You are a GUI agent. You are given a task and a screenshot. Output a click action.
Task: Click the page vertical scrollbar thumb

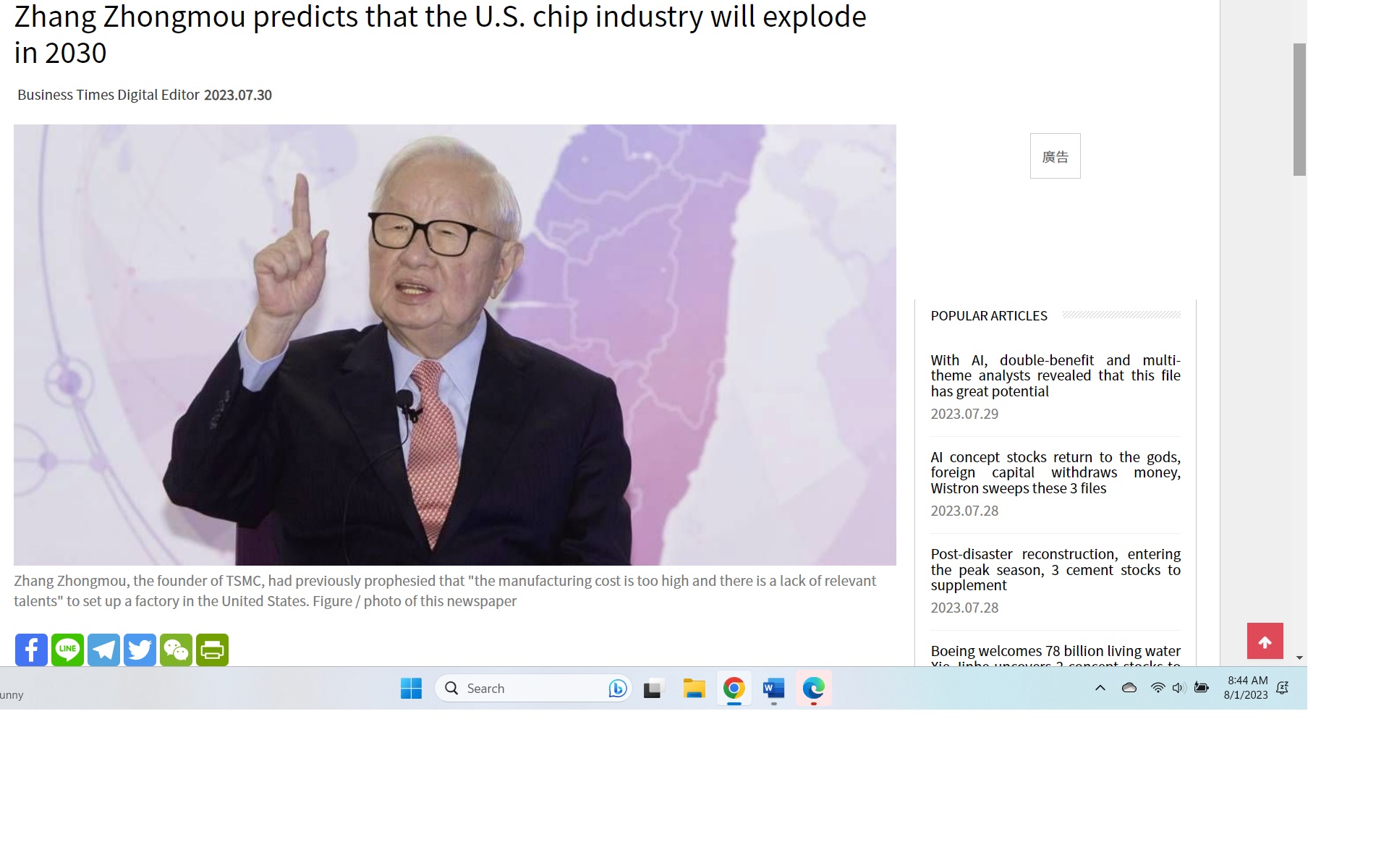[1299, 109]
